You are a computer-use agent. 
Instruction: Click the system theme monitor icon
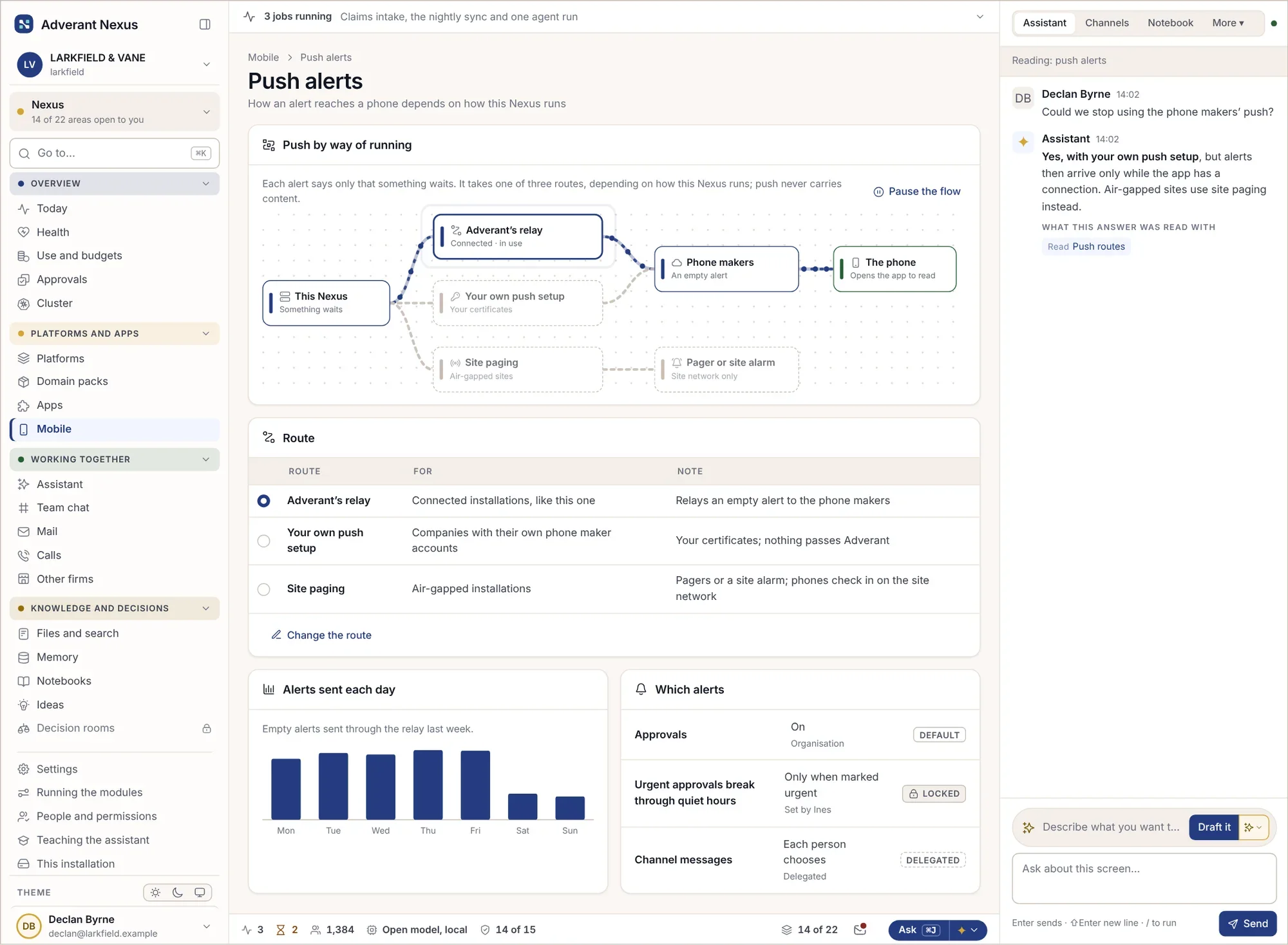[x=200, y=892]
